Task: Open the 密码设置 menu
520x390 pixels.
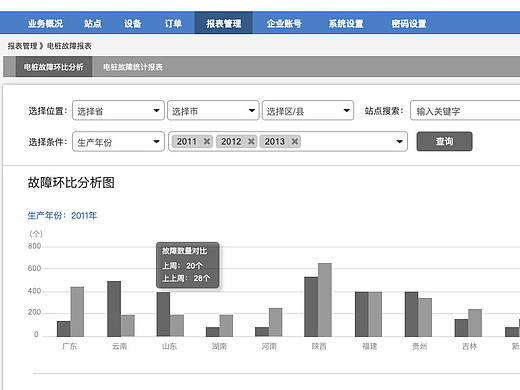Action: [409, 23]
